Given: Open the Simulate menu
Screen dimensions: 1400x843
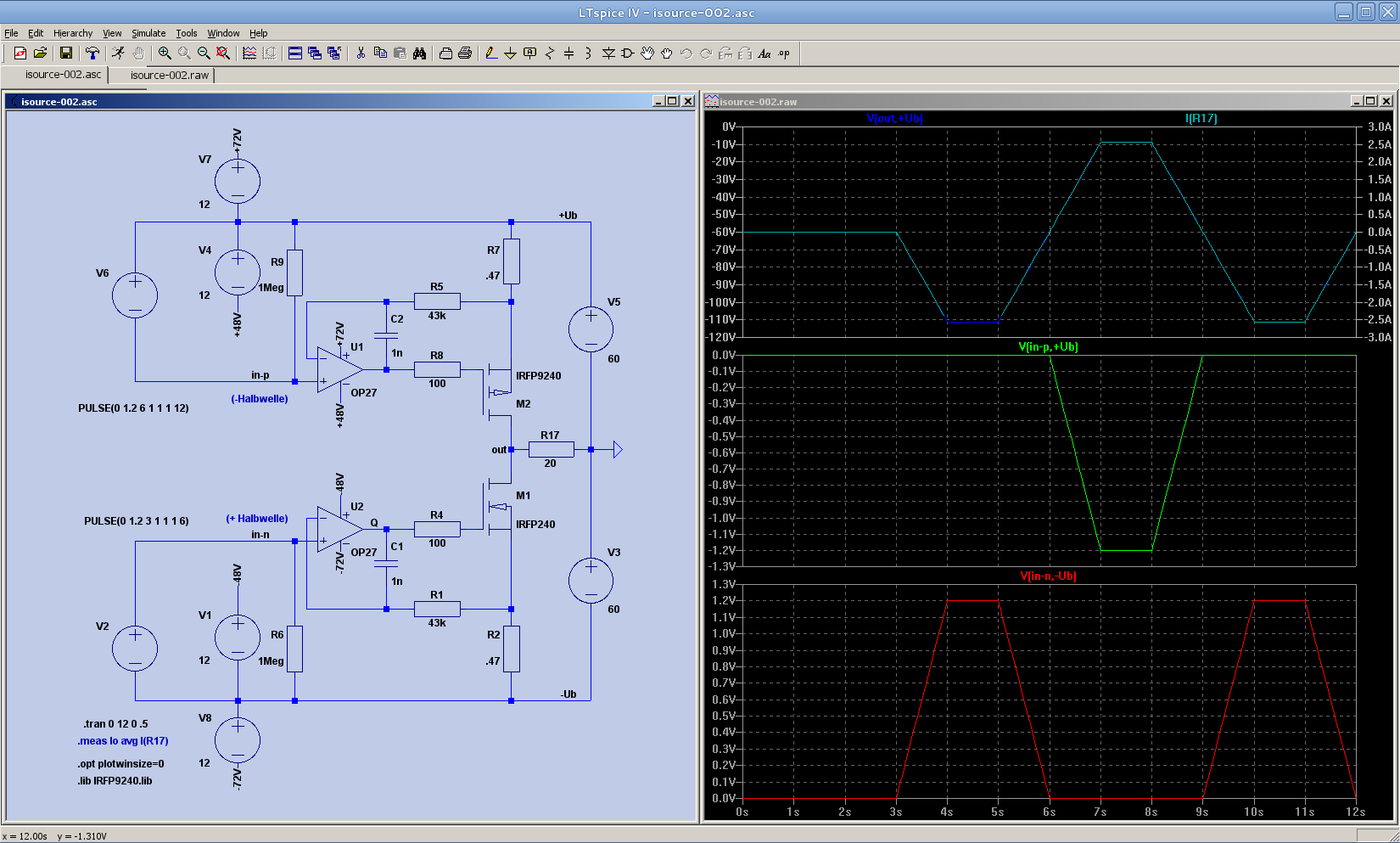Looking at the screenshot, I should point(148,33).
